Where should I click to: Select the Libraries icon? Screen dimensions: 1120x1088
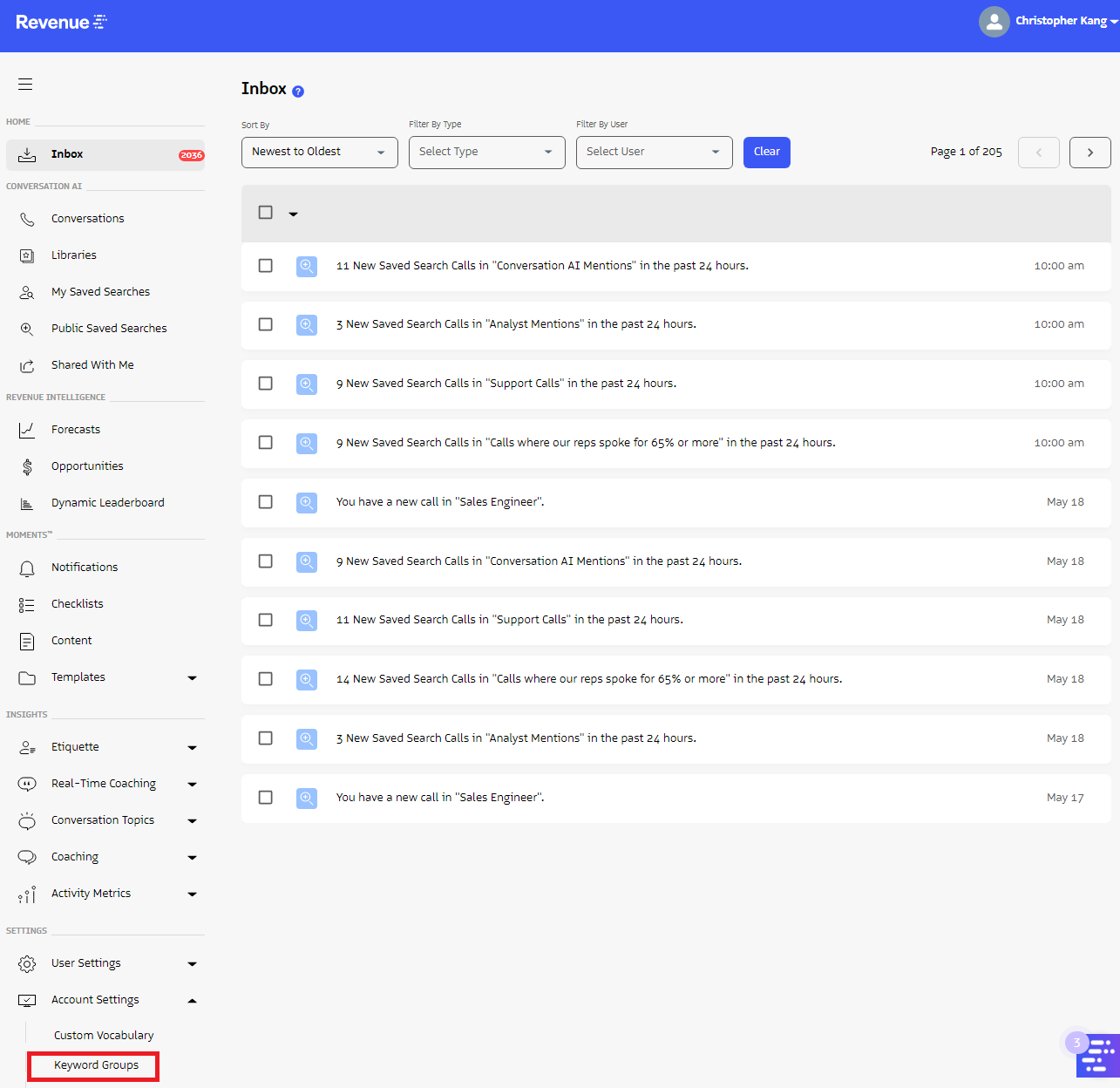pyautogui.click(x=26, y=255)
